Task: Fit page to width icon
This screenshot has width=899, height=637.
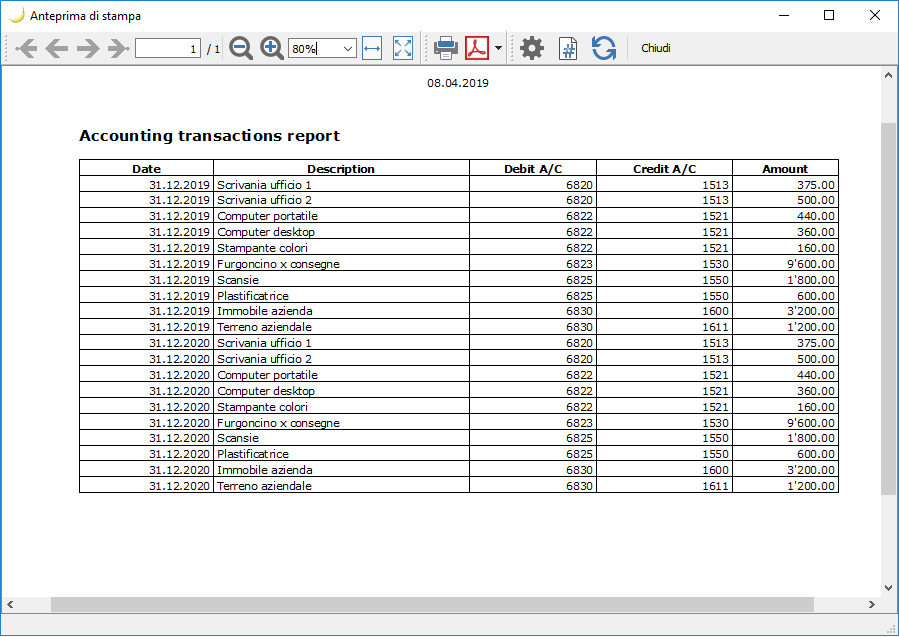Action: 372,48
